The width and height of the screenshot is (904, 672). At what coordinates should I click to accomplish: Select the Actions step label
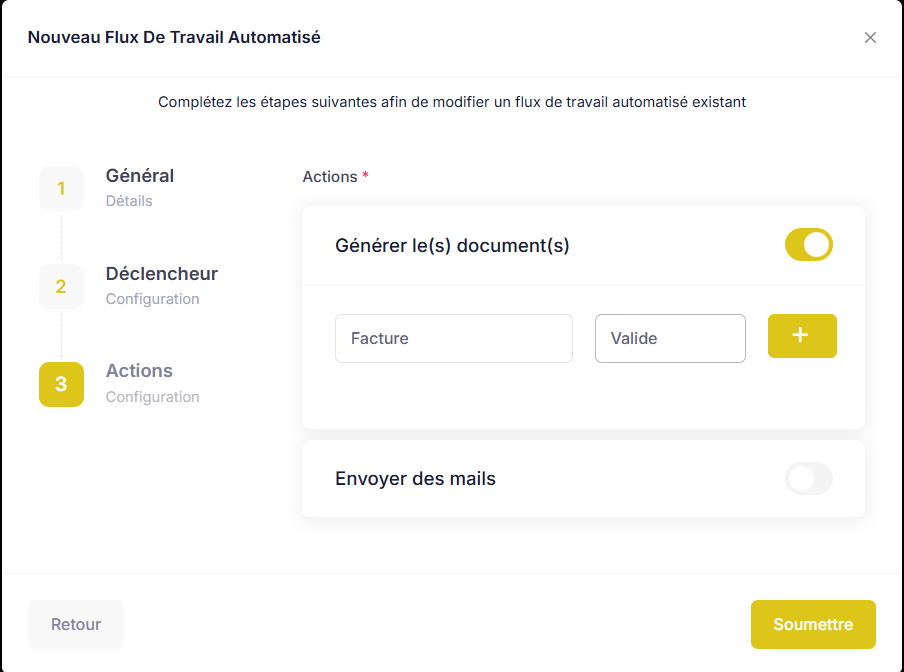click(139, 371)
